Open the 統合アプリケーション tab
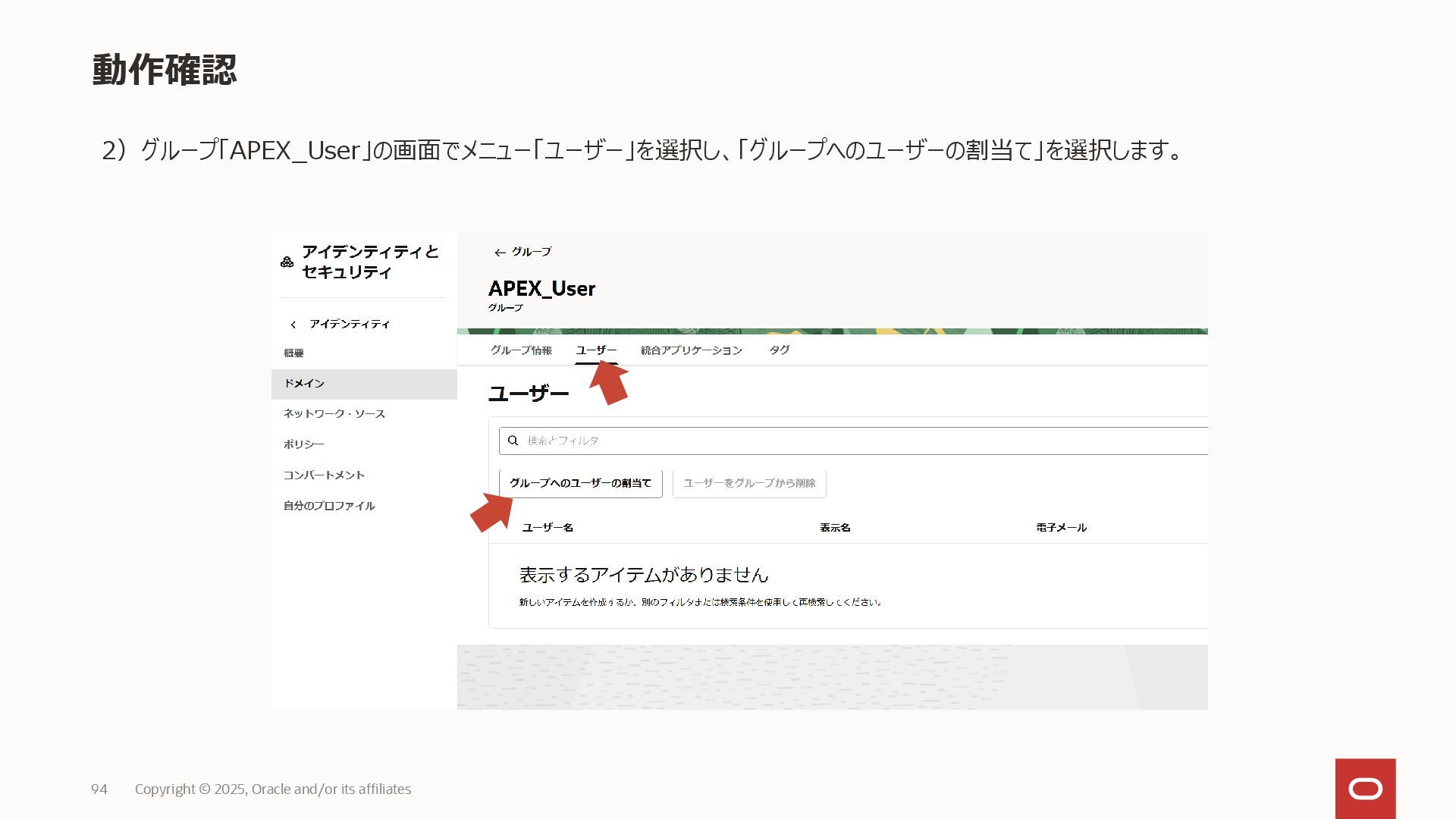1456x819 pixels. (x=692, y=350)
